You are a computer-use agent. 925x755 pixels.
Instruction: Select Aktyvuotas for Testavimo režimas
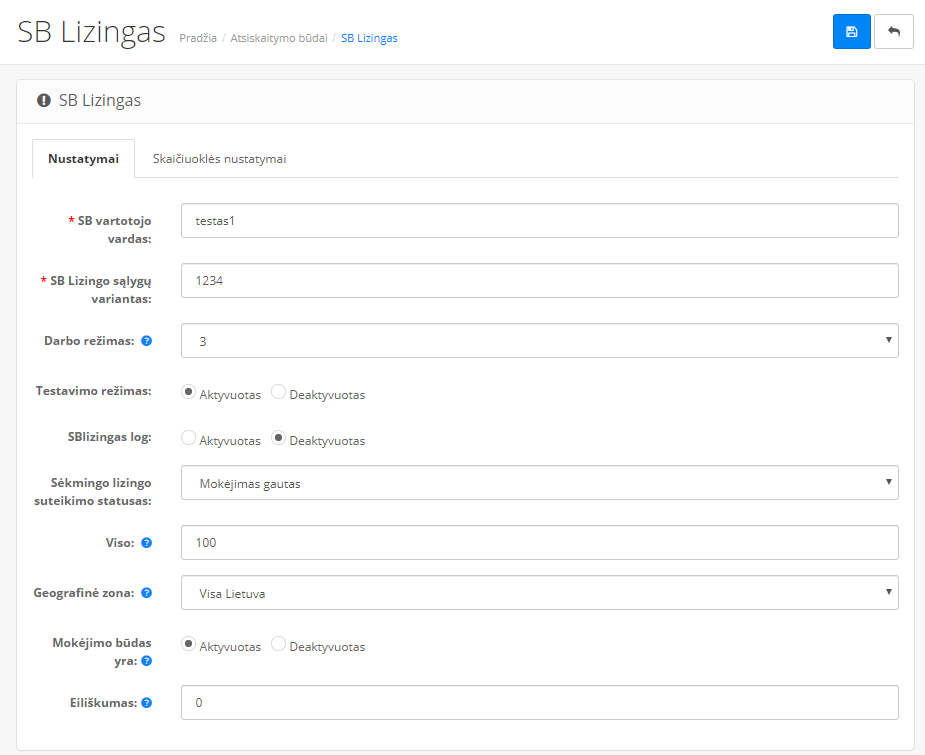[188, 392]
